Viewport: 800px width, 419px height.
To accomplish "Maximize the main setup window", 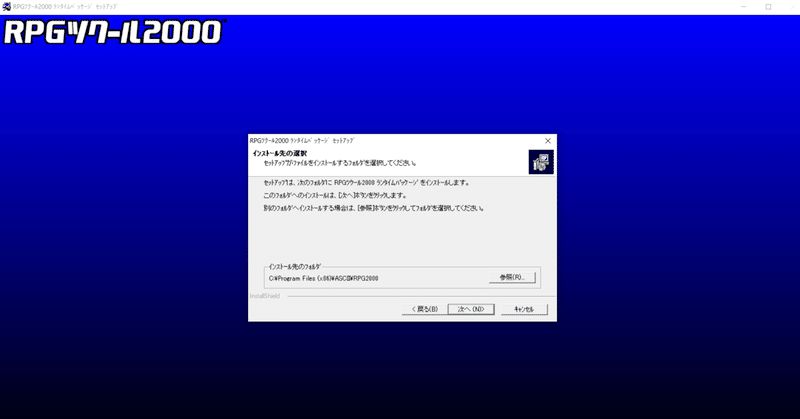I will (x=768, y=7).
